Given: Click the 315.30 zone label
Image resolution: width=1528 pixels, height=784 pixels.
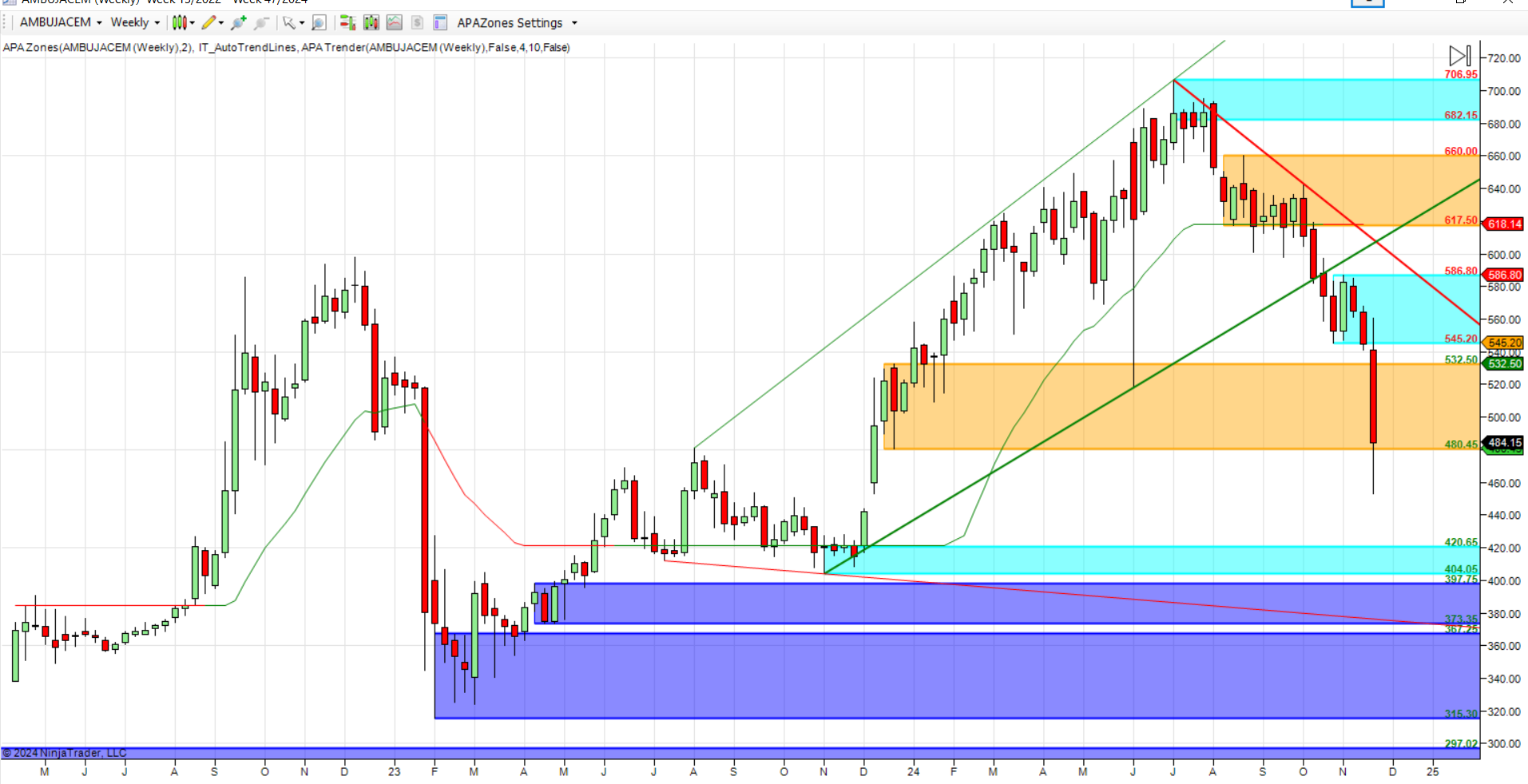Looking at the screenshot, I should [x=1461, y=714].
